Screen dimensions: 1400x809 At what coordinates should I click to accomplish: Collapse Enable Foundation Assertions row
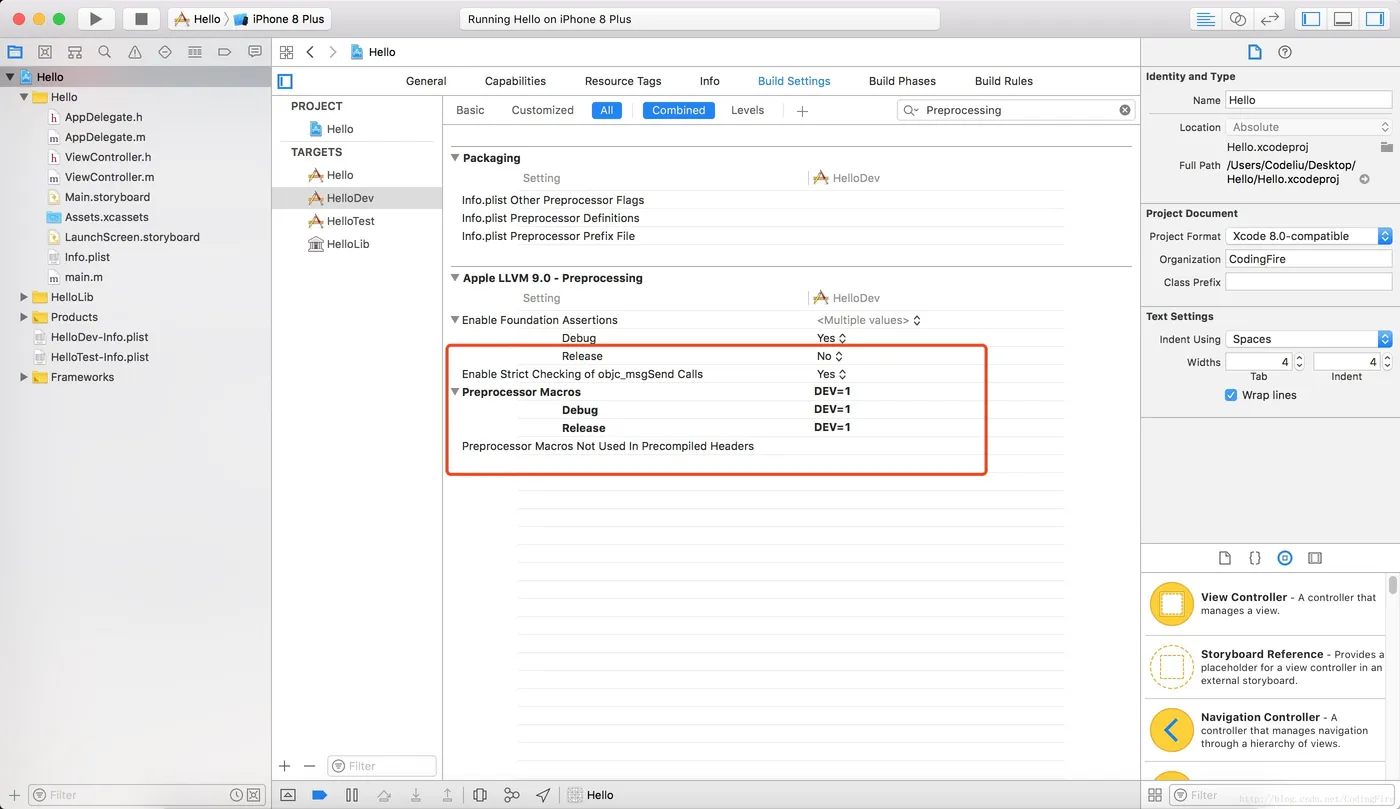455,320
